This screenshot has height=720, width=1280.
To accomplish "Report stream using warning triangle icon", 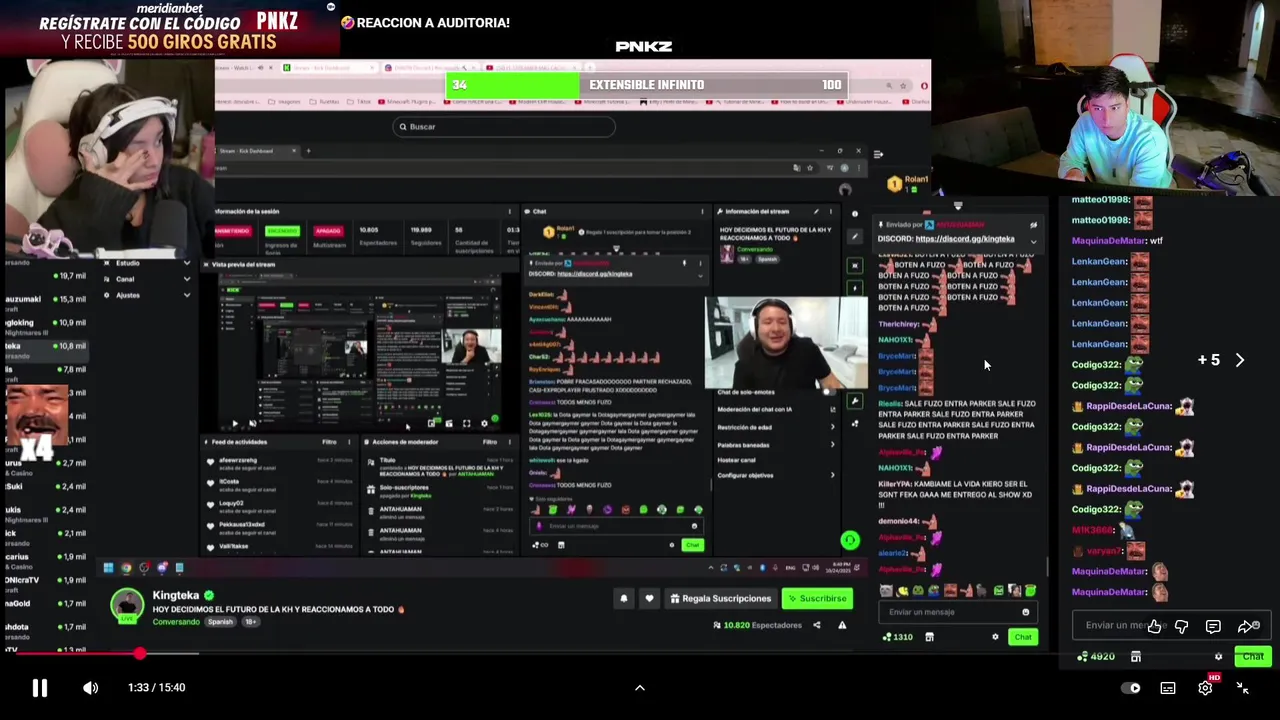I will pyautogui.click(x=842, y=625).
